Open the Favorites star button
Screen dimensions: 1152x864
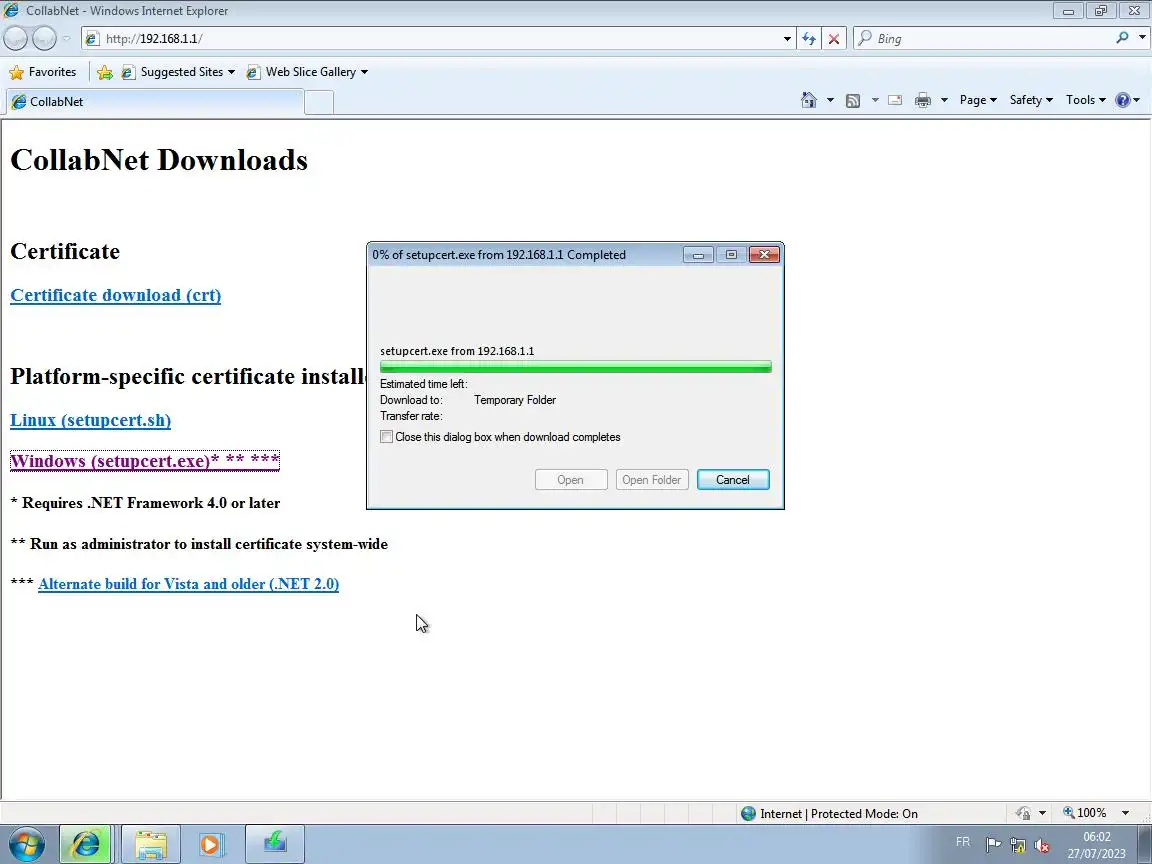click(x=43, y=72)
